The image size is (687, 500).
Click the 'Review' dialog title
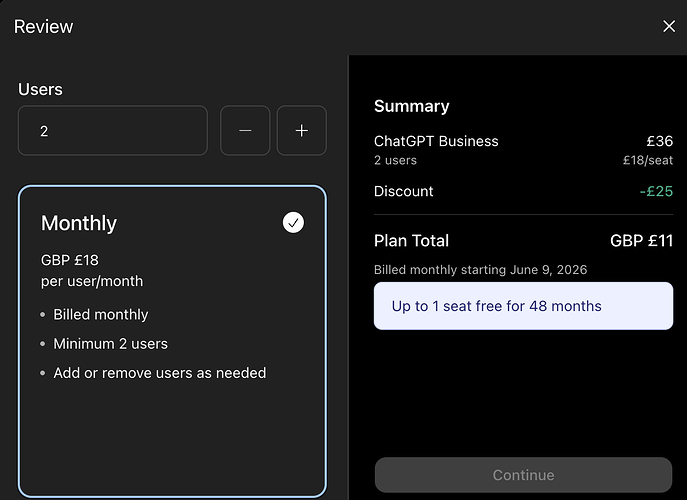coord(43,27)
